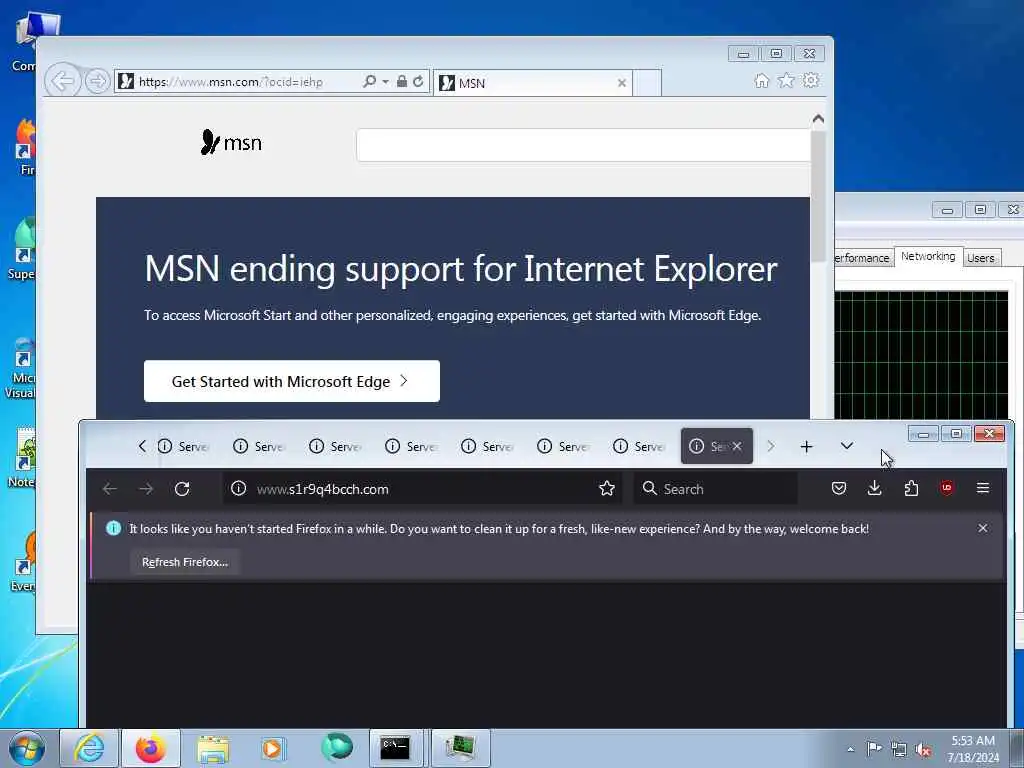Screen dimensions: 1024x768
Task: Open Action Center flag in tray
Action: pos(874,748)
